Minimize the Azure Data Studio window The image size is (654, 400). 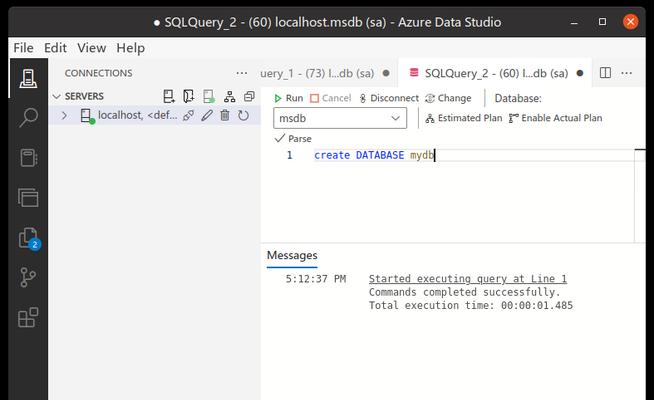574,22
